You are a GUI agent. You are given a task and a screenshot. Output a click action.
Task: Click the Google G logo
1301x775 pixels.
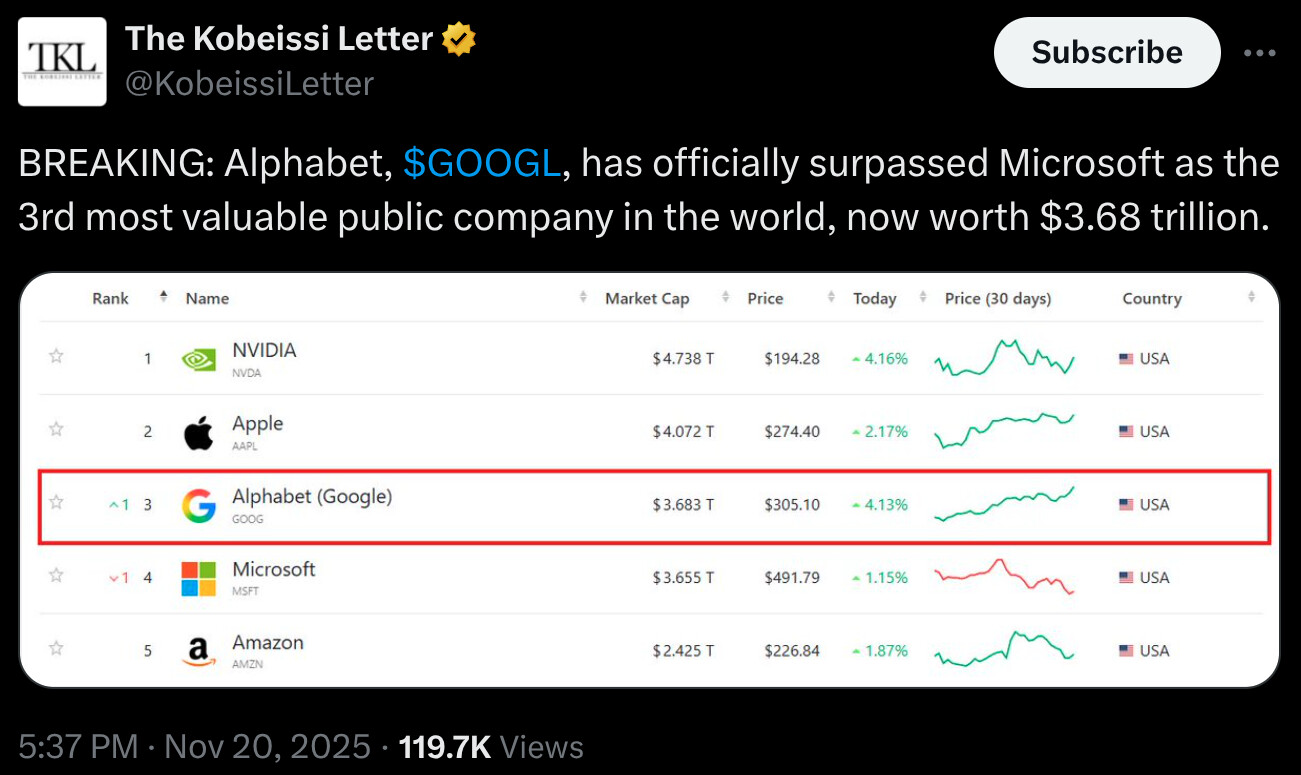198,506
